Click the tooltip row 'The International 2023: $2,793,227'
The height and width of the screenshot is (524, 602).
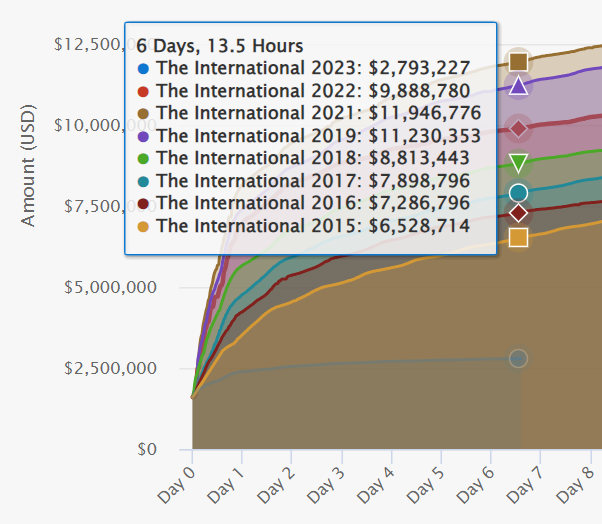point(303,68)
